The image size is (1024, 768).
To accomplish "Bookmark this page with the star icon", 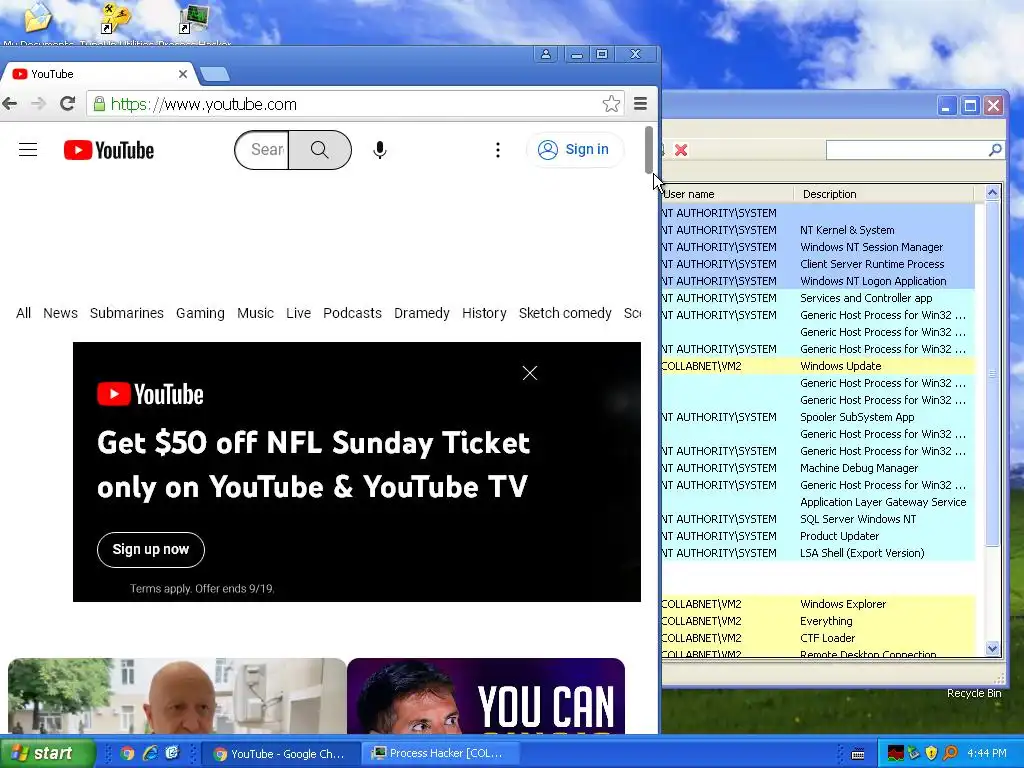I will pyautogui.click(x=611, y=104).
